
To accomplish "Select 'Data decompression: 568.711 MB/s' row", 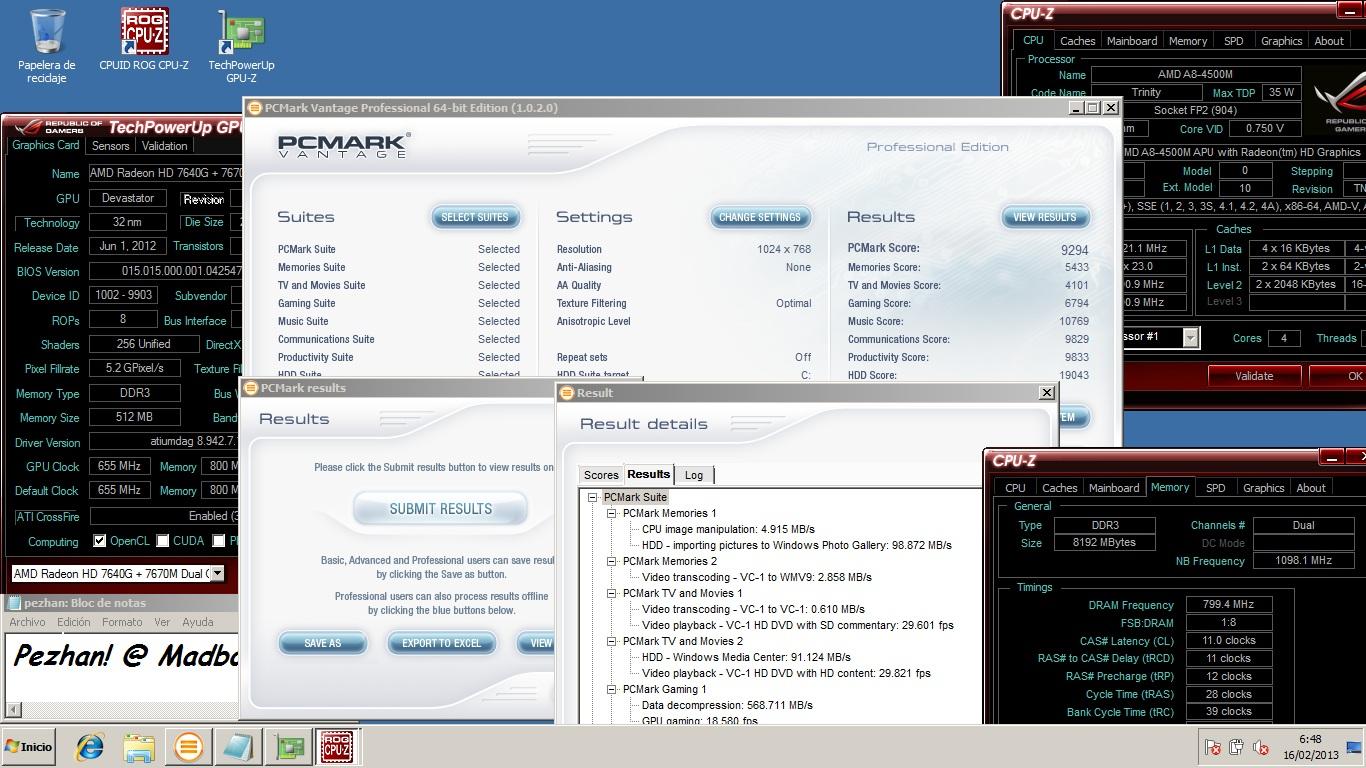I will point(727,705).
